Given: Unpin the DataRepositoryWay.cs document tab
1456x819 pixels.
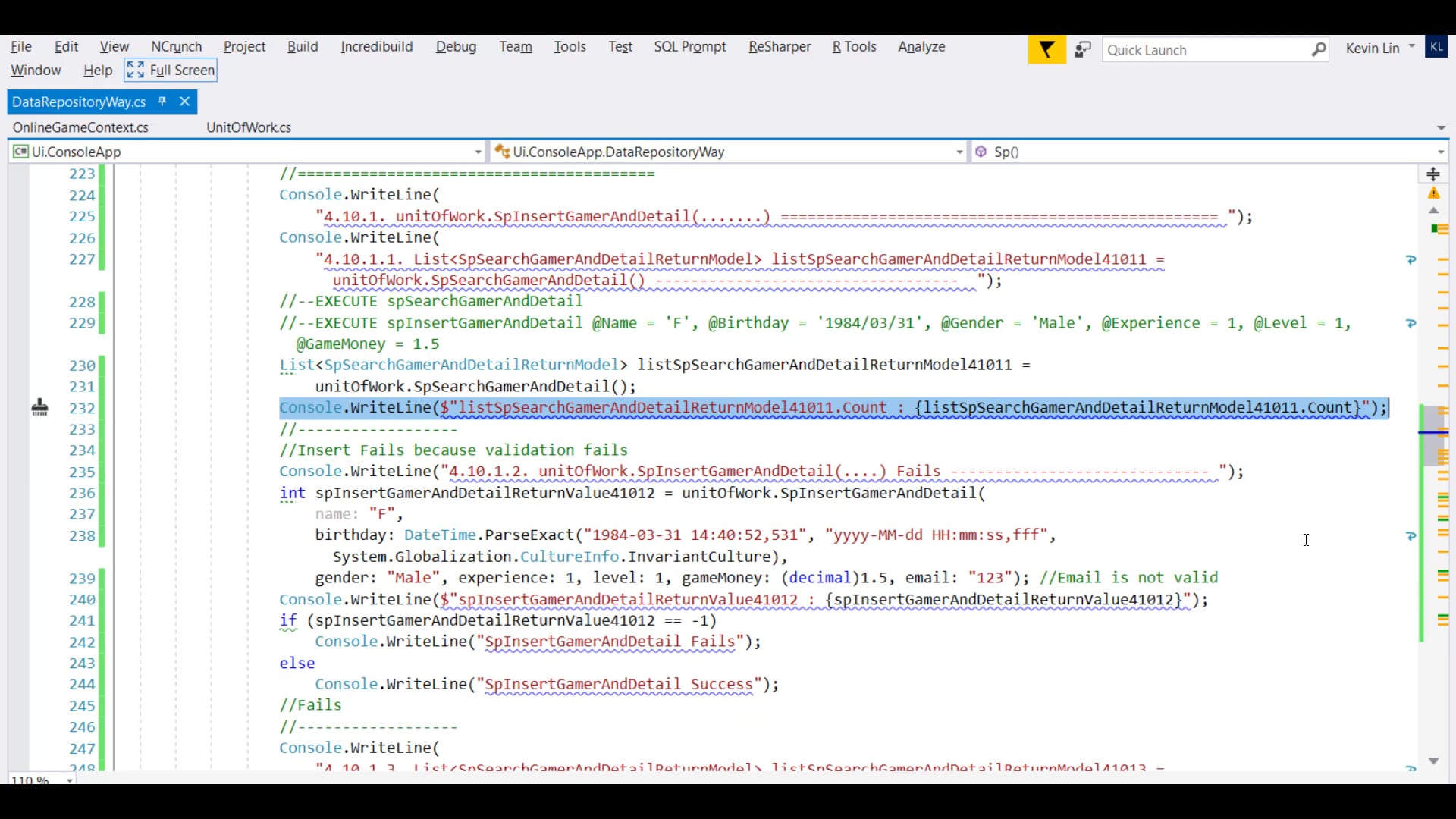Looking at the screenshot, I should [163, 101].
